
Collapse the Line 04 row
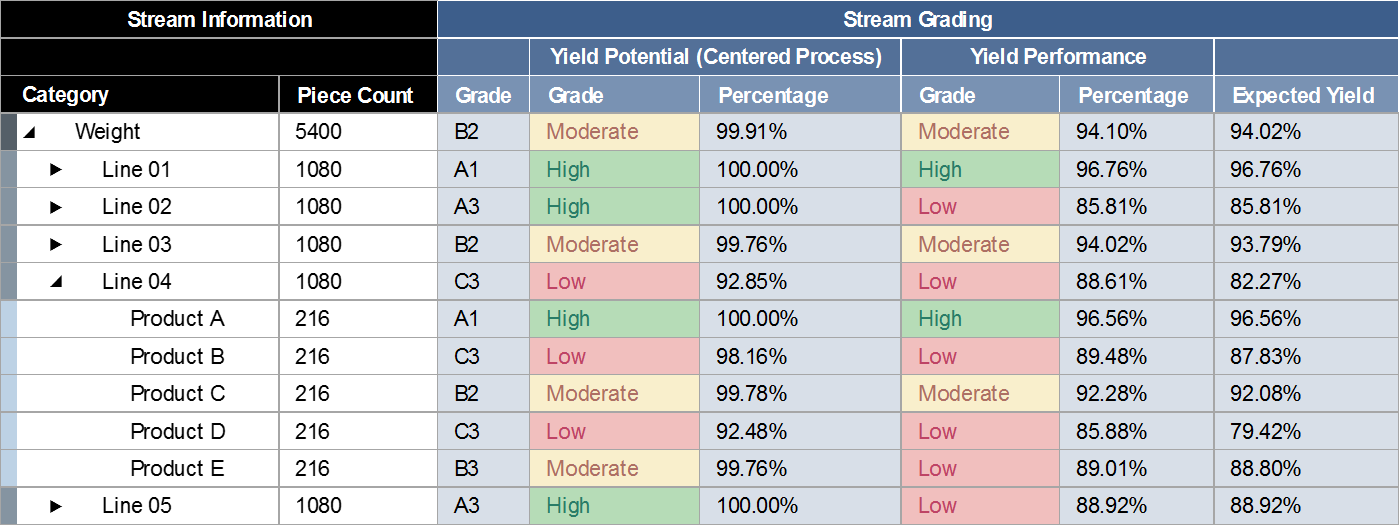click(56, 282)
